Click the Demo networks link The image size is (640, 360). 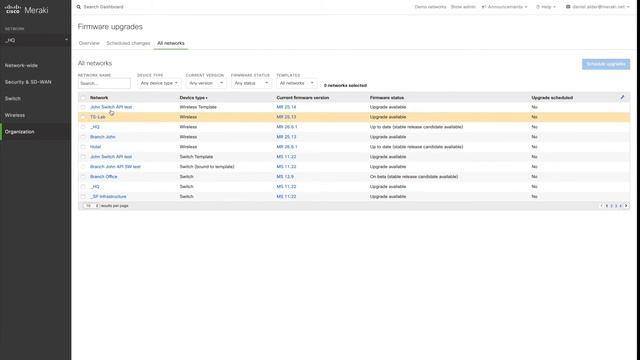click(430, 7)
